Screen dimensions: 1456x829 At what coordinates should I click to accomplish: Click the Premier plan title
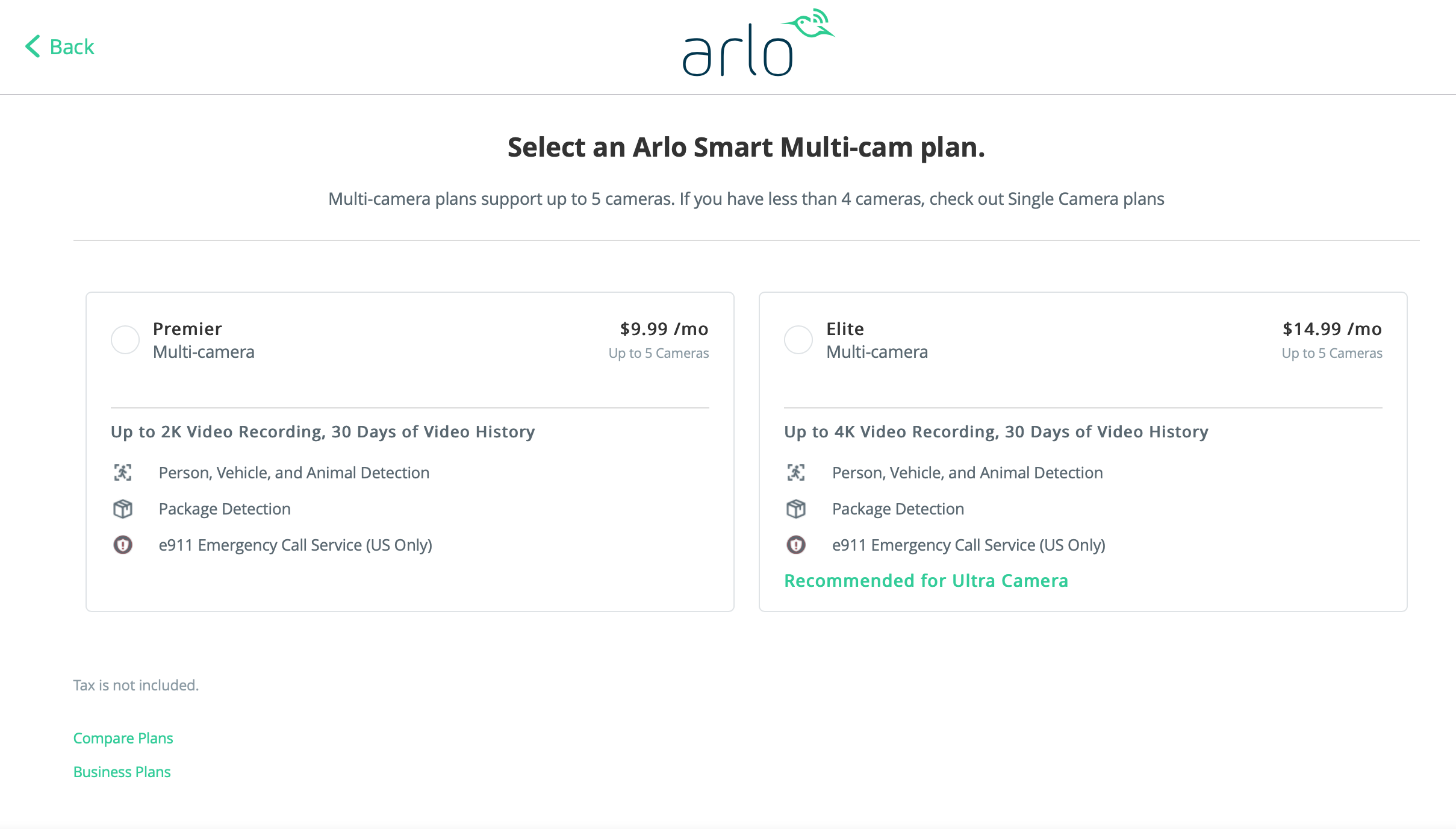coord(187,329)
